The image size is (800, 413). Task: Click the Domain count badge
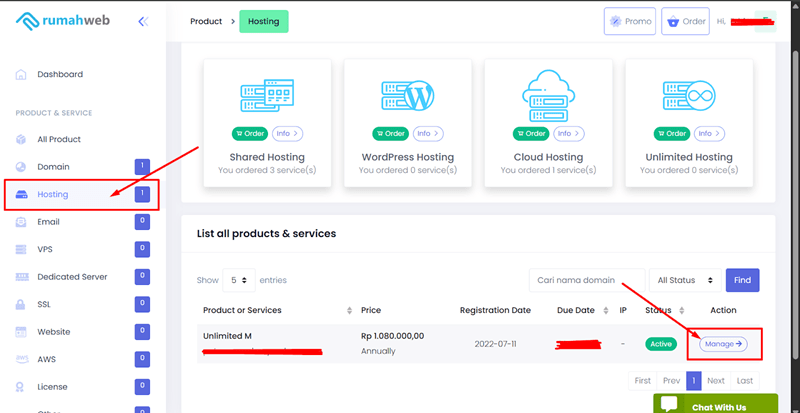tap(142, 167)
